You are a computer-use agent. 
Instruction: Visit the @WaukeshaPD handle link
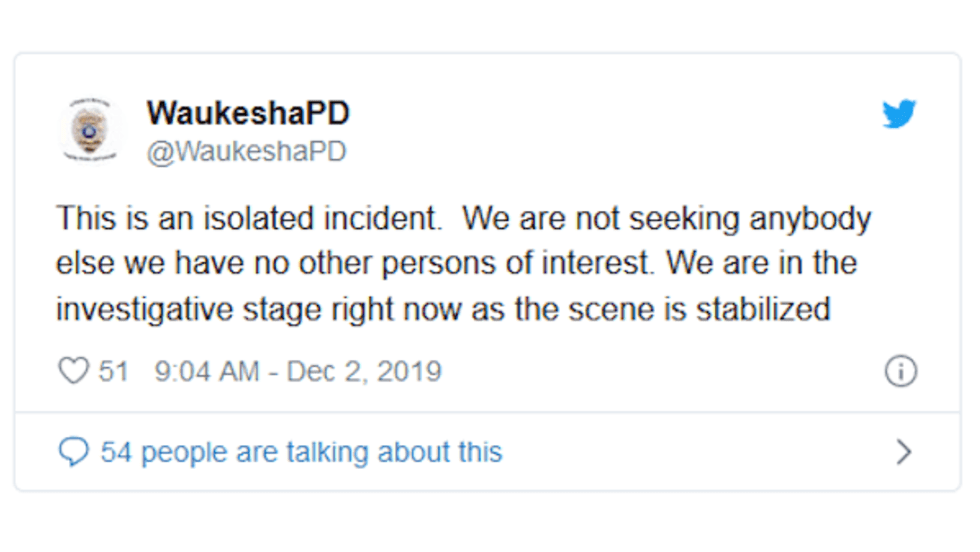pos(246,151)
